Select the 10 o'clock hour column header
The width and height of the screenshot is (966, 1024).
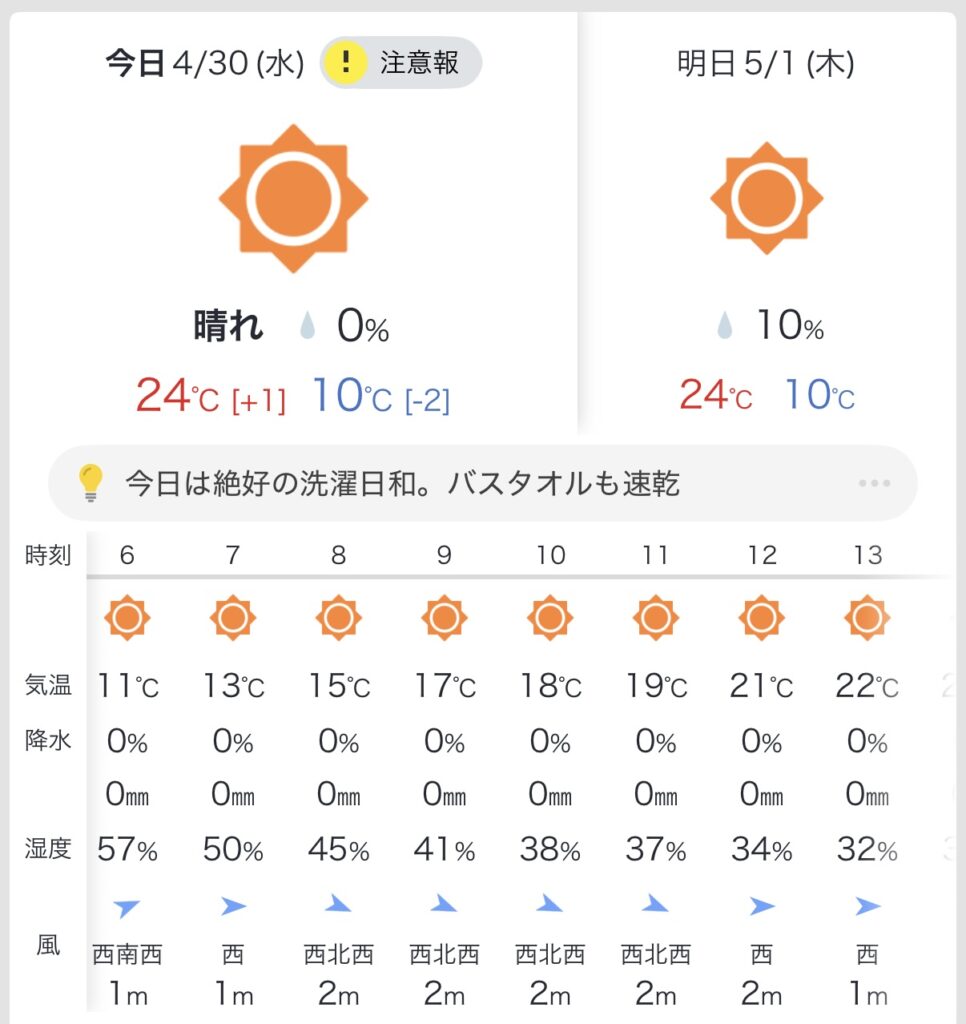pos(551,555)
